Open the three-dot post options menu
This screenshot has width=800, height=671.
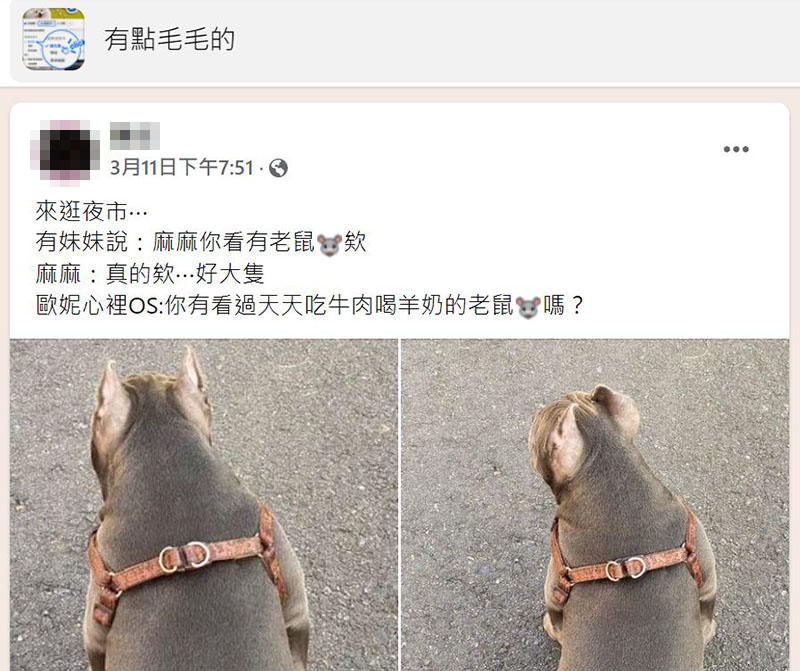point(736,149)
